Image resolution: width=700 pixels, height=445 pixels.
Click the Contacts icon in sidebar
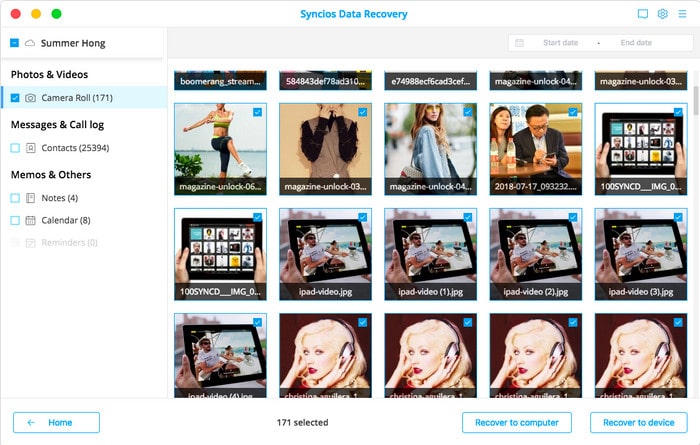(31, 148)
